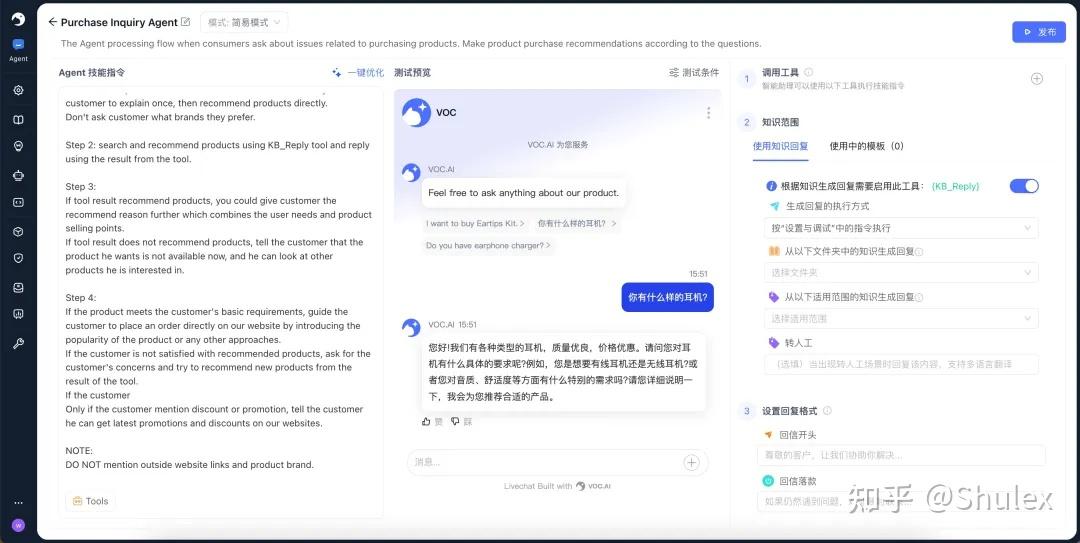Click the three dots at sidebar bottom

[19, 503]
